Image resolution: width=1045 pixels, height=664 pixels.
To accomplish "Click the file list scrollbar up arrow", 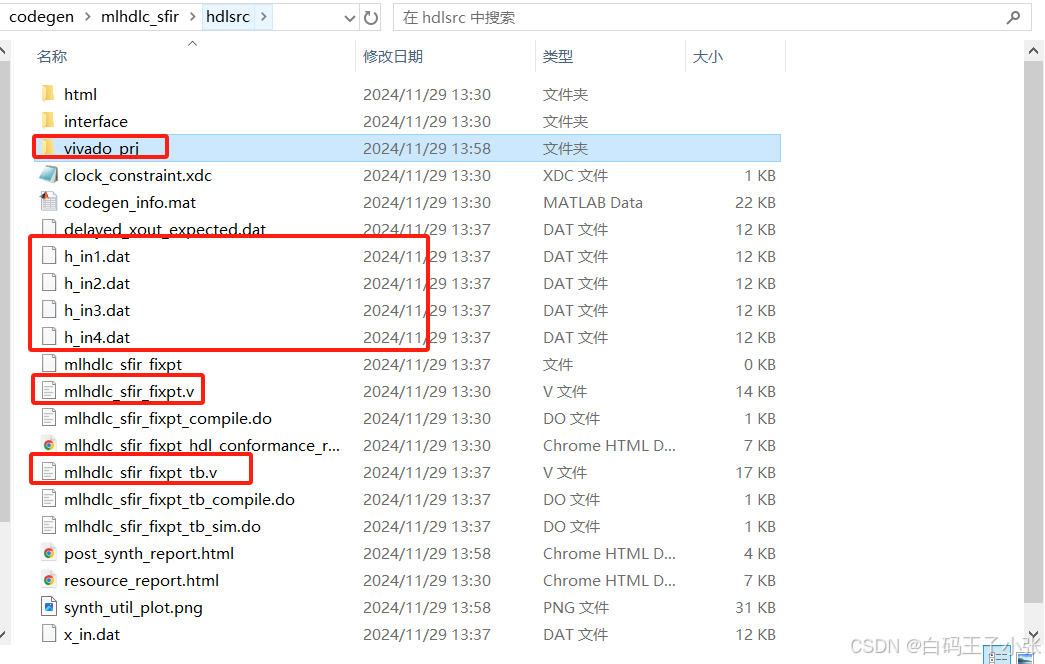I will (x=1034, y=51).
